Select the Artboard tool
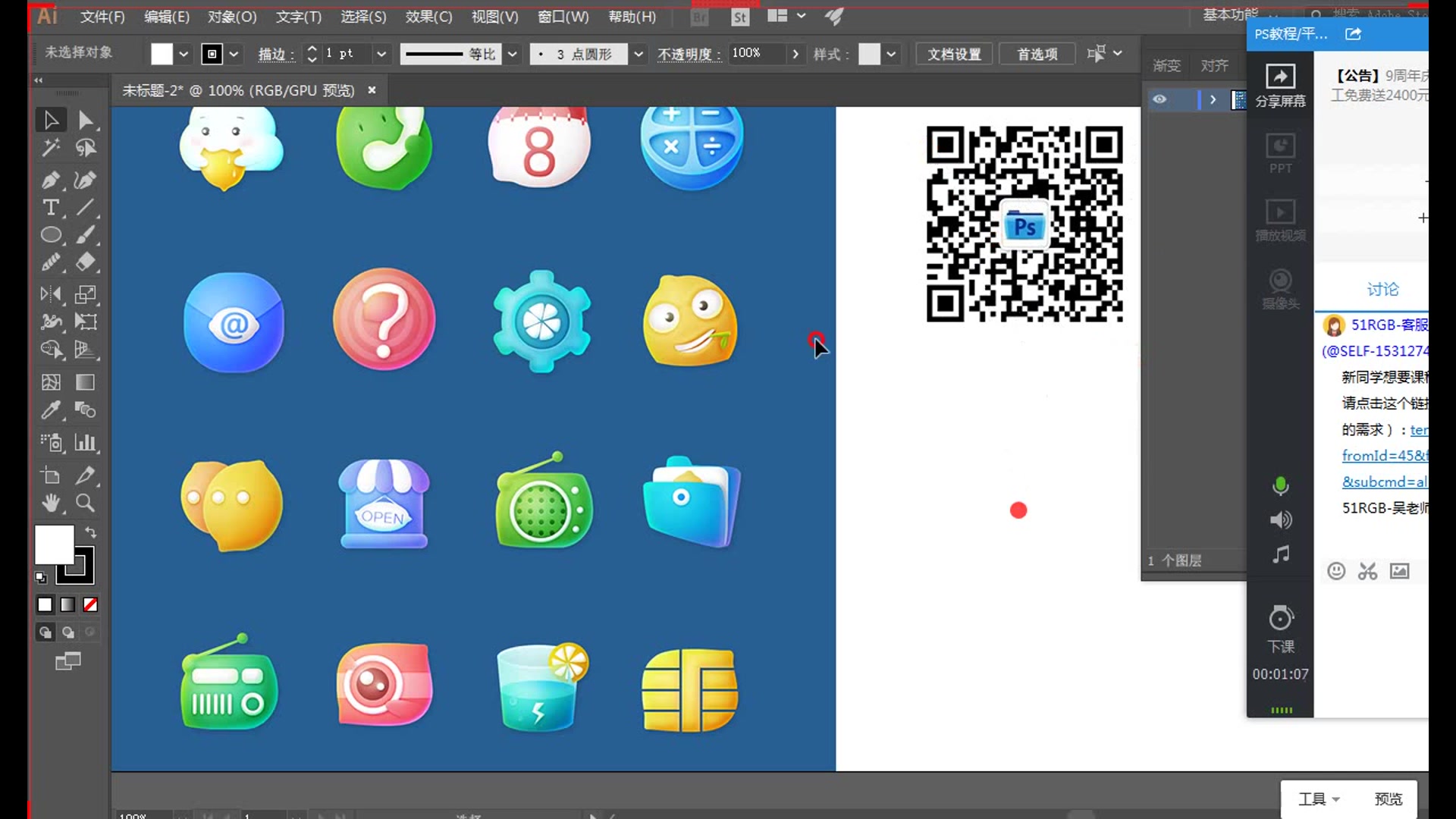This screenshot has width=1456, height=819. pos(51,475)
